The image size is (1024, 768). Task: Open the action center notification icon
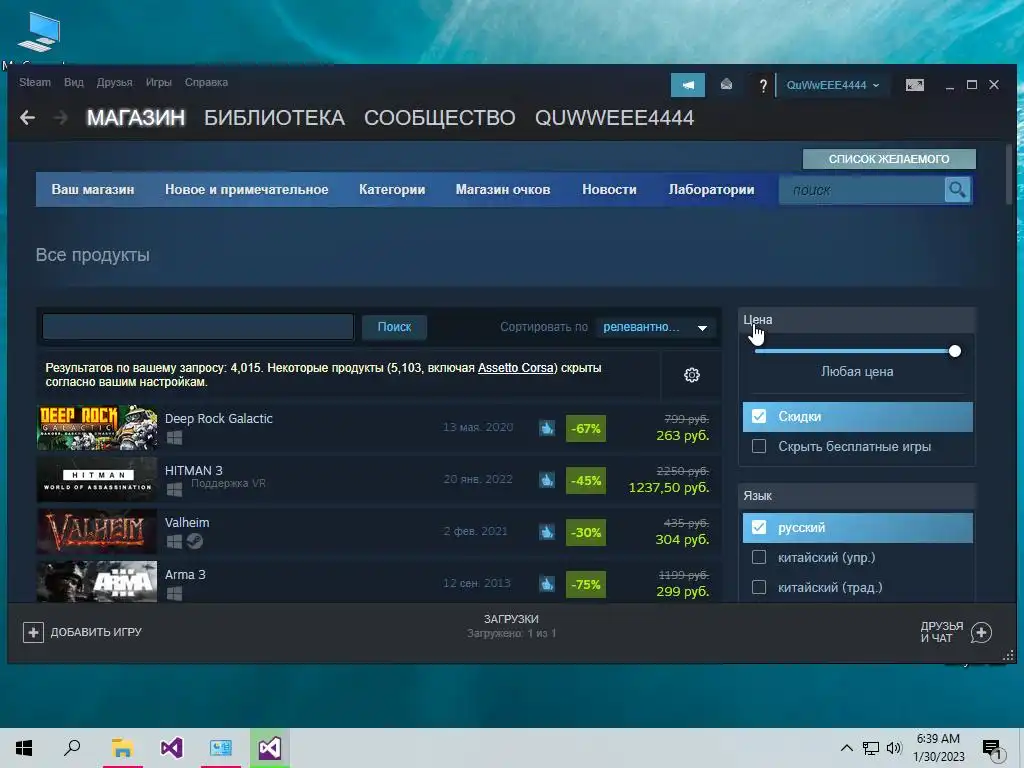(993, 748)
